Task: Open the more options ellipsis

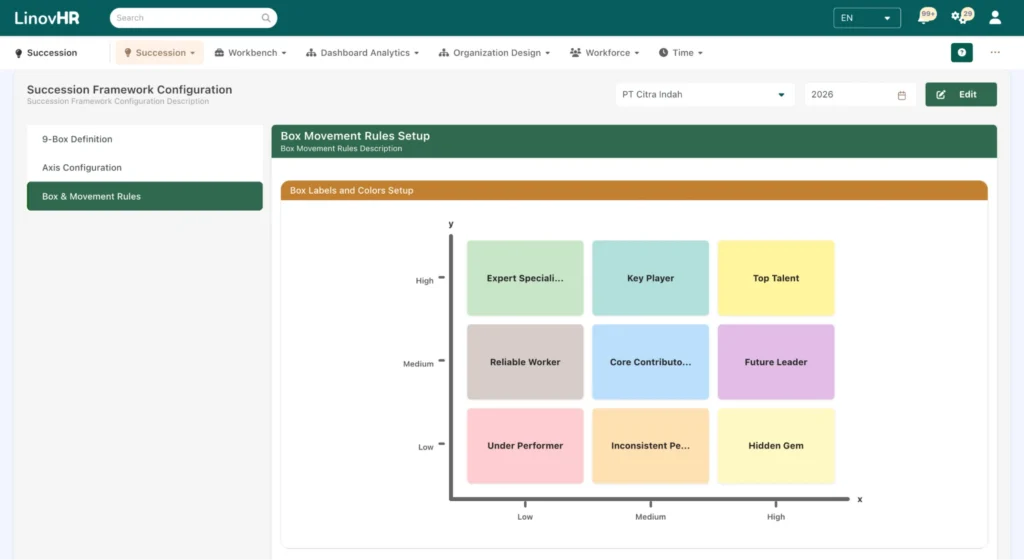Action: click(x=995, y=52)
